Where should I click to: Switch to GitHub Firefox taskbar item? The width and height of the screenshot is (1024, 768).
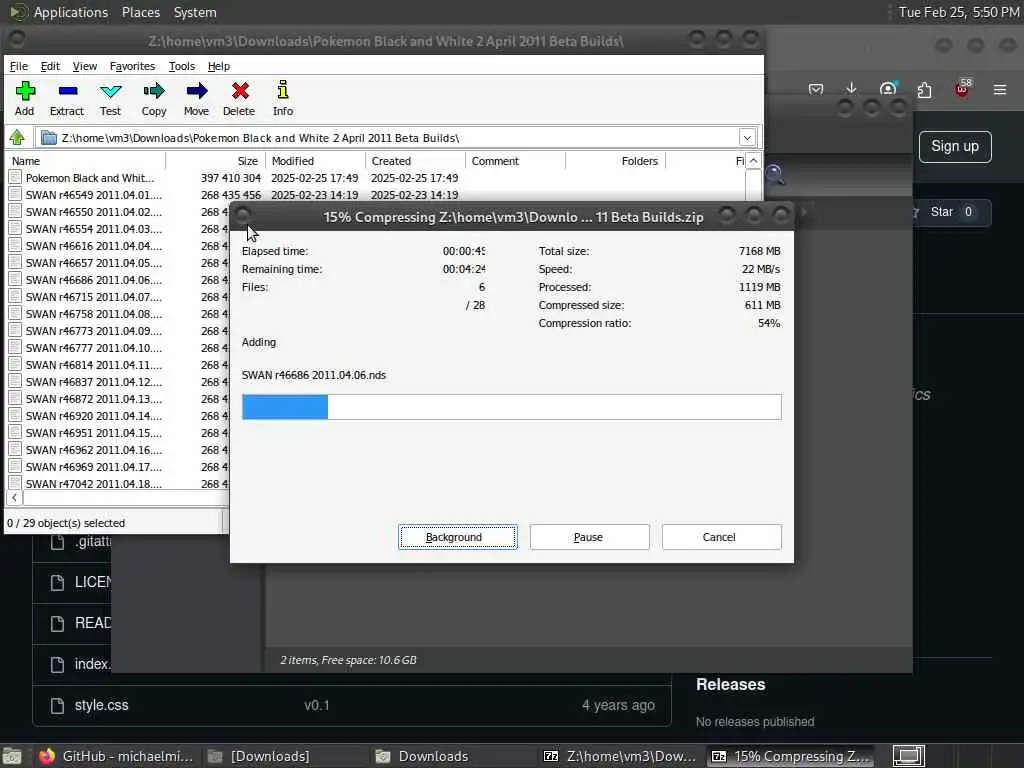116,756
